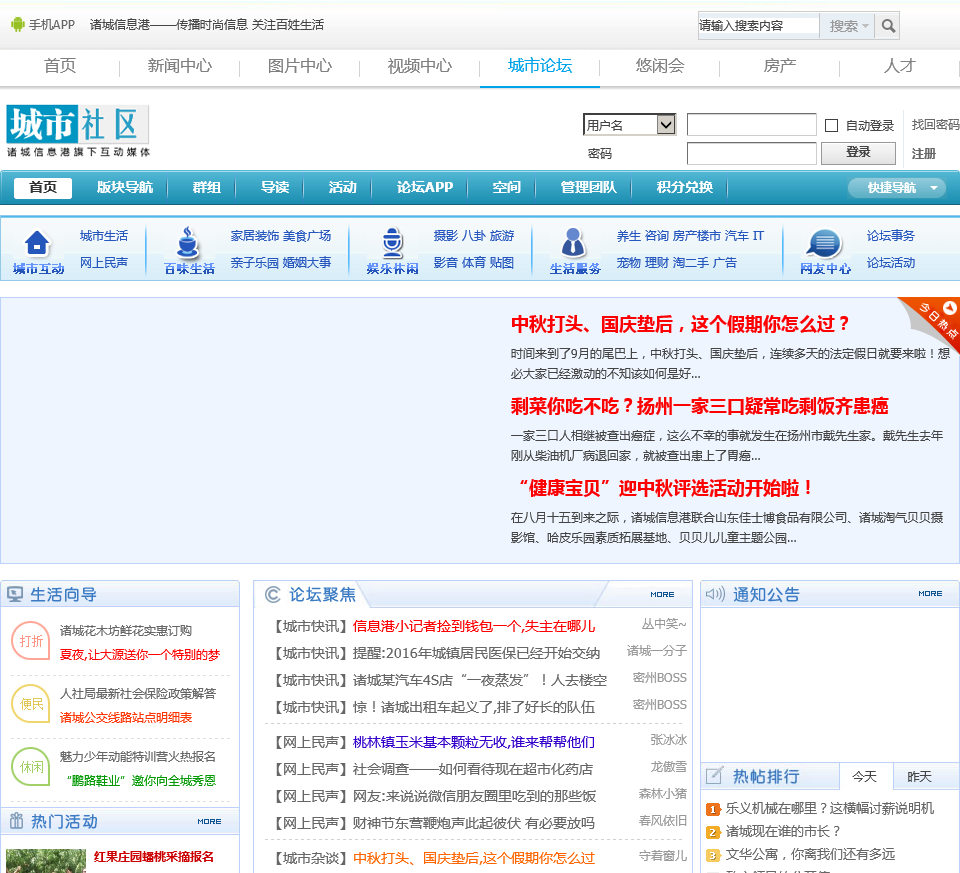The image size is (960, 873).
Task: Select 论坛APP in the blue forum menu
Action: 424,187
